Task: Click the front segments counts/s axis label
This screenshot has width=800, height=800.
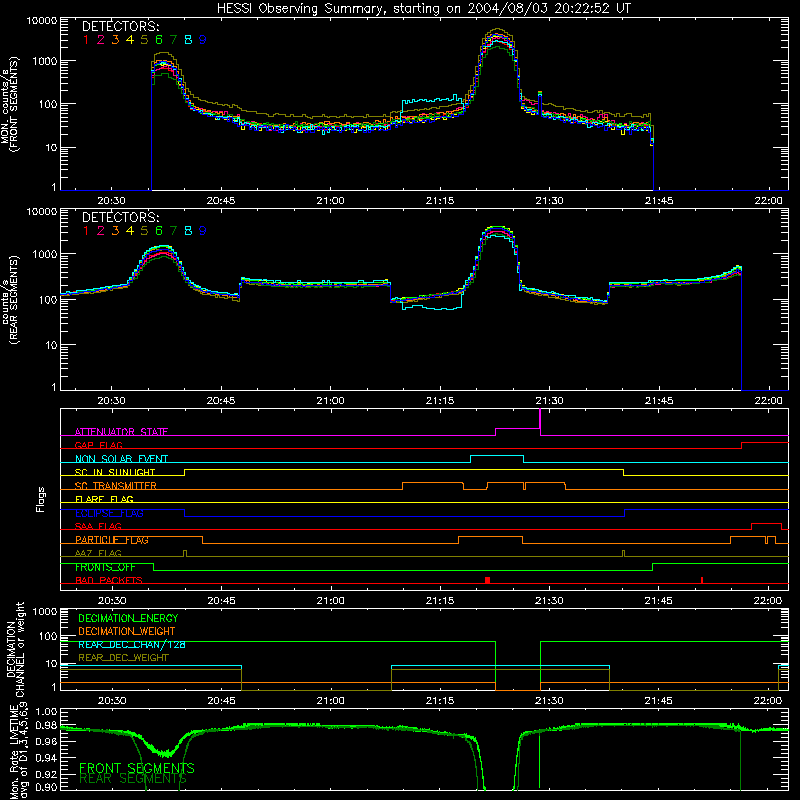Action: (x=10, y=105)
